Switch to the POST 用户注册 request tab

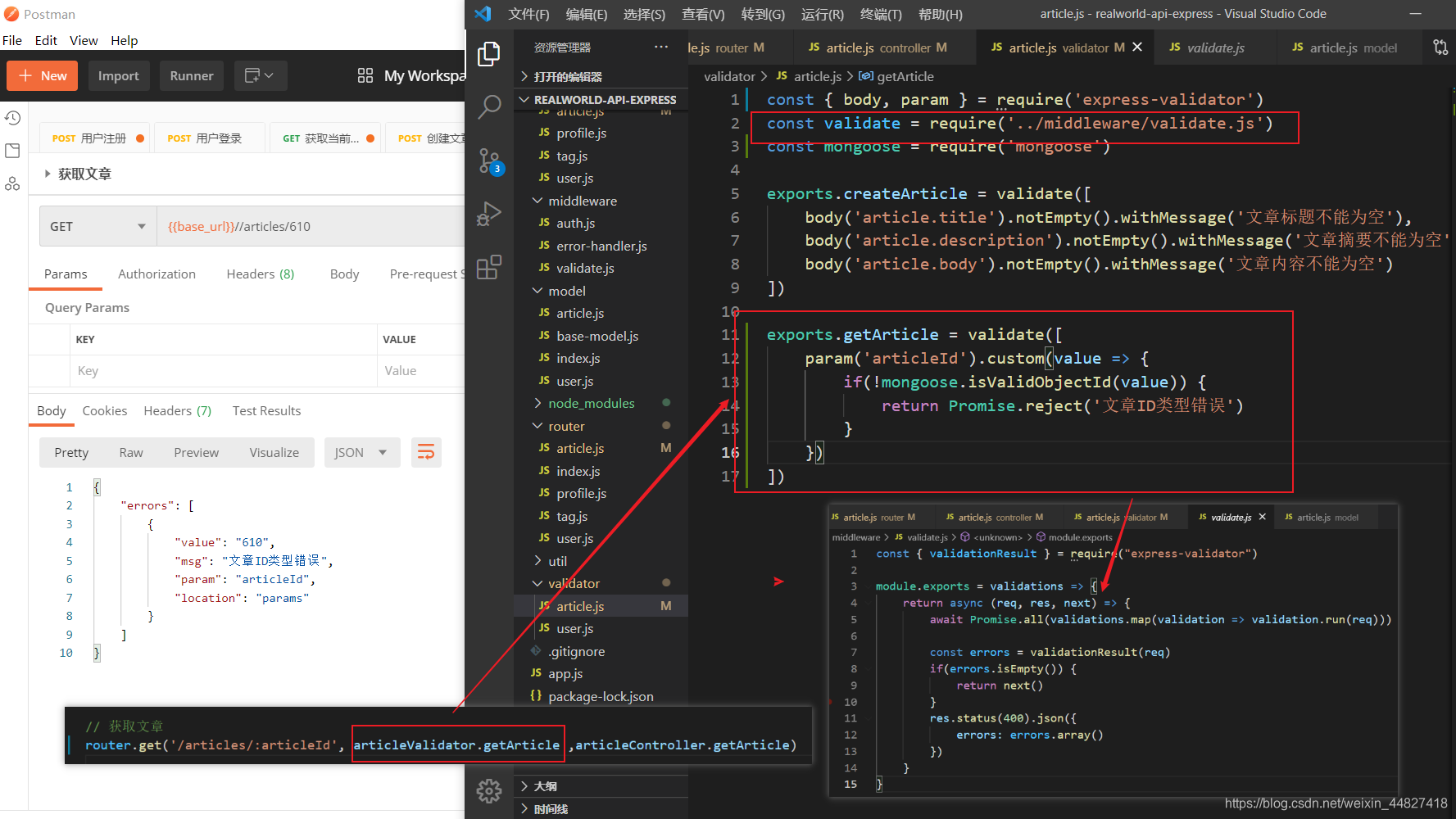pos(96,138)
